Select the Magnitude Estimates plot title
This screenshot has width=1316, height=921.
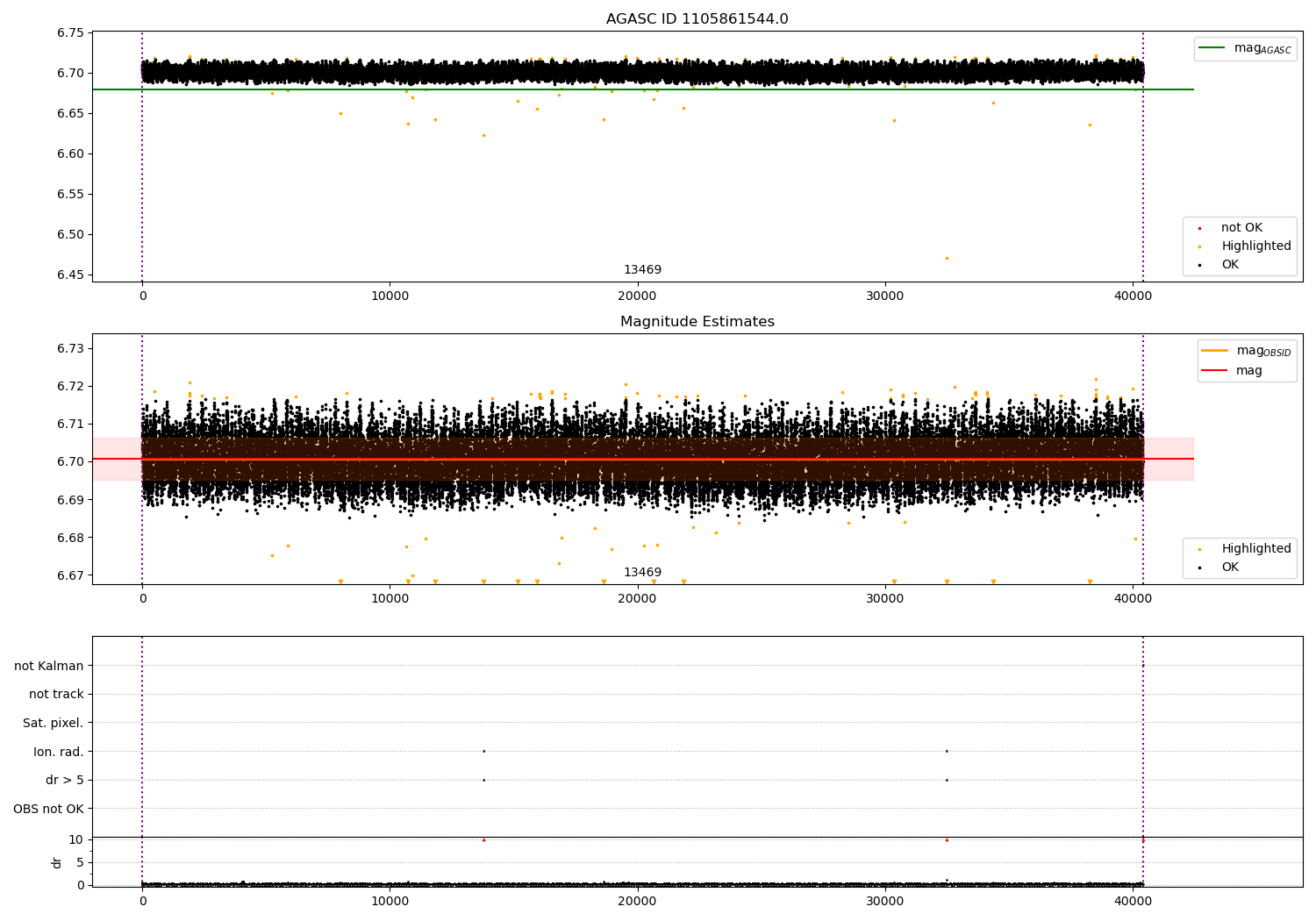(697, 322)
